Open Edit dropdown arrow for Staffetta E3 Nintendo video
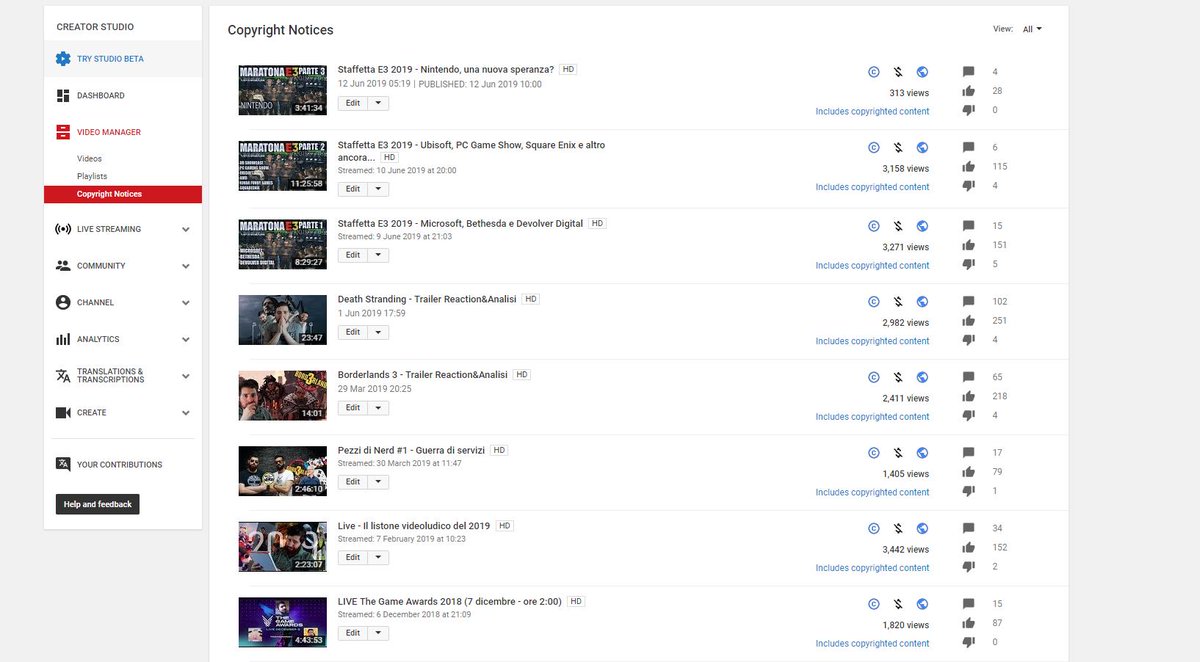This screenshot has width=1200, height=662. tap(378, 103)
